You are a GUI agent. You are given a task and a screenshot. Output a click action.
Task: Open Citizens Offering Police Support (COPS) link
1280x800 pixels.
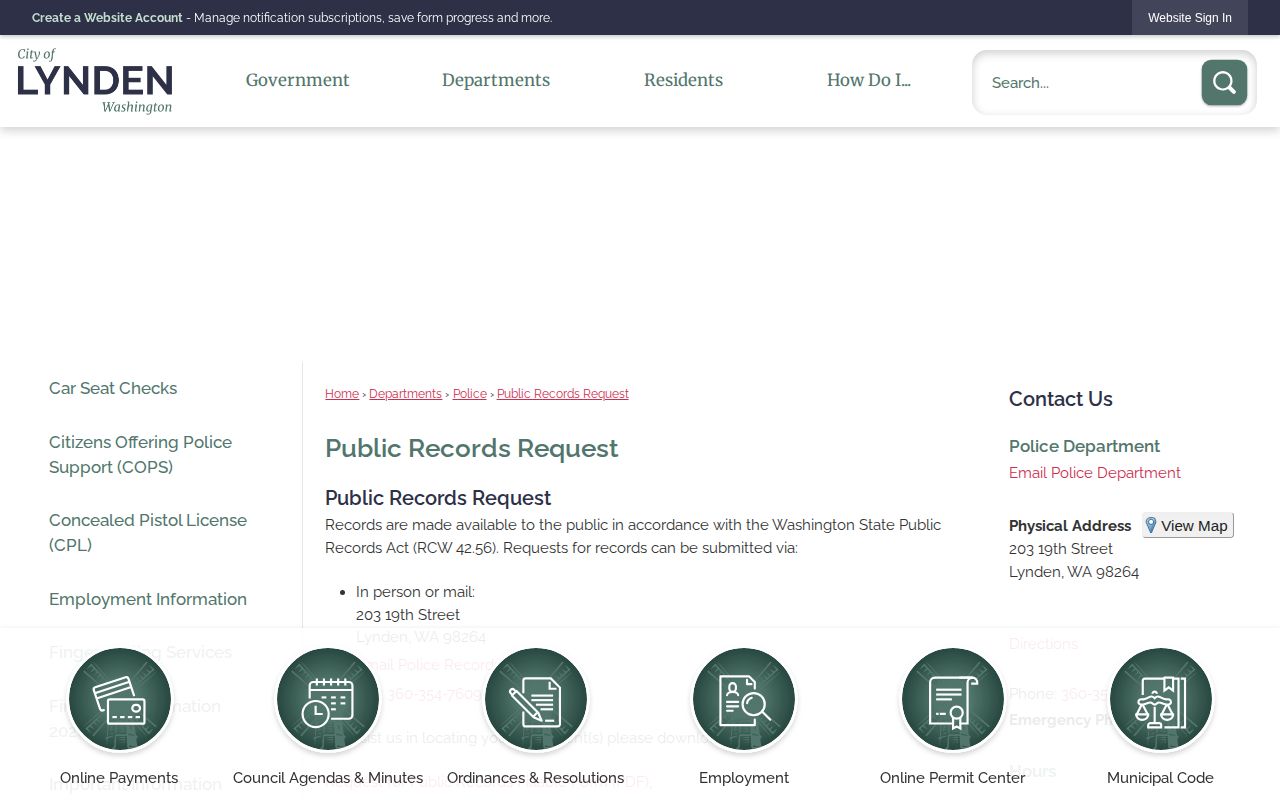(140, 455)
